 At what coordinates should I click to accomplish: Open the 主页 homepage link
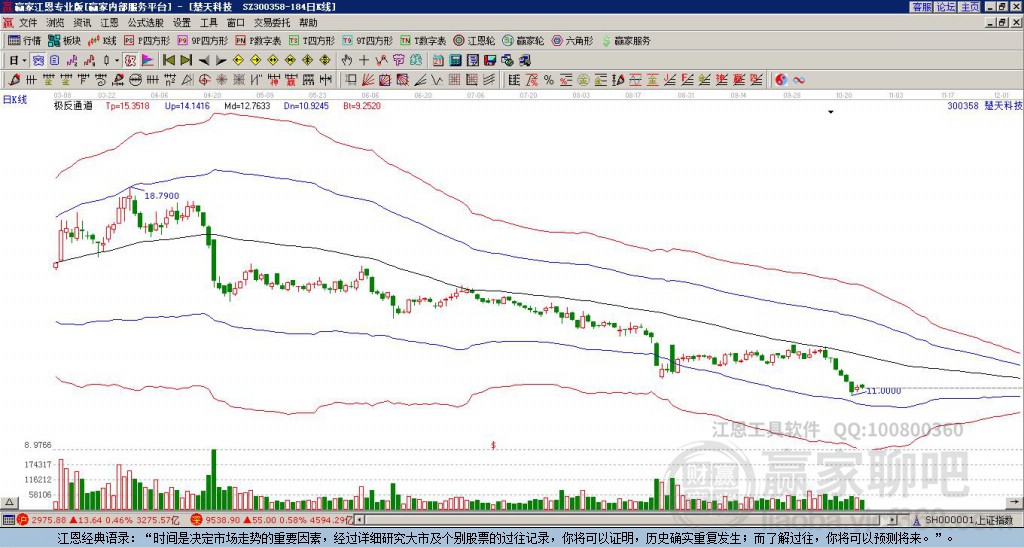pos(970,7)
